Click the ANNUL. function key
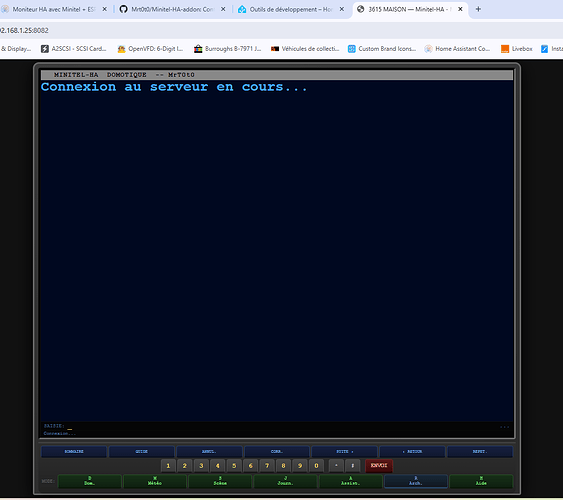The width and height of the screenshot is (563, 500). click(209, 452)
